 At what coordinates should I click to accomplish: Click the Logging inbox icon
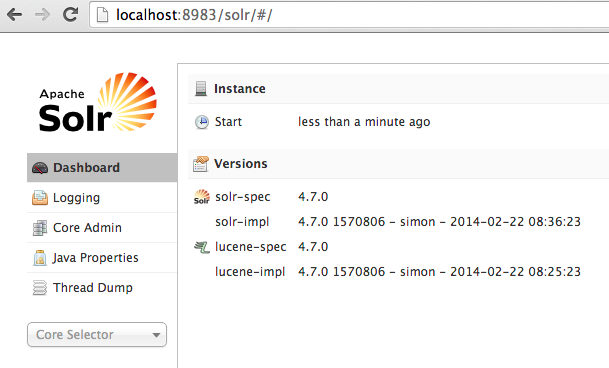pyautogui.click(x=40, y=198)
